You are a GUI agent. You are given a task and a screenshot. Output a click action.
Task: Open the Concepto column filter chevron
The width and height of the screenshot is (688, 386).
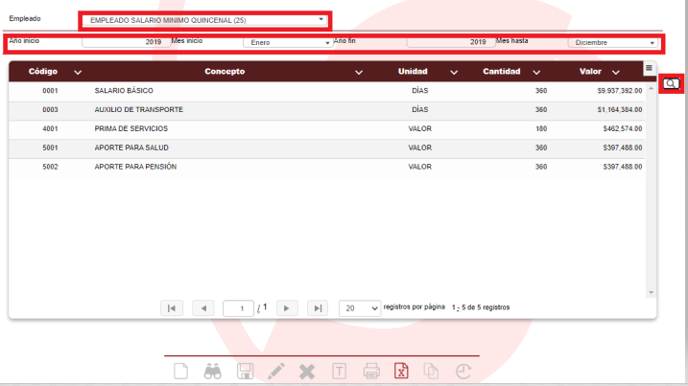(358, 72)
